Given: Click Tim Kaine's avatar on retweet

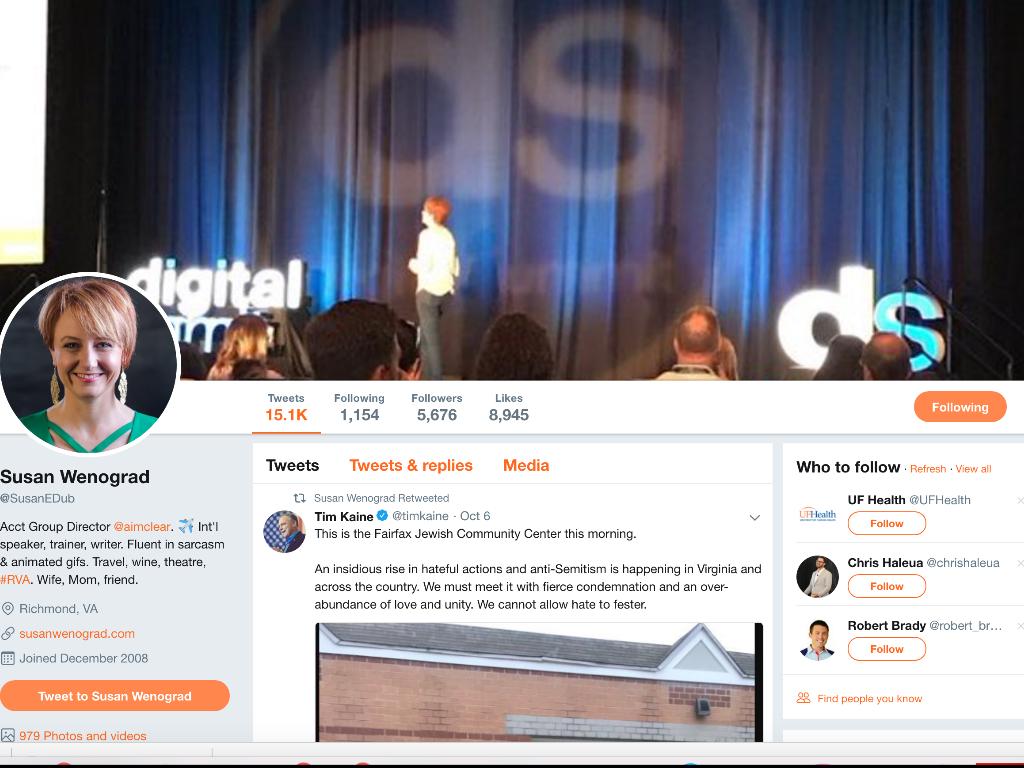Looking at the screenshot, I should [x=284, y=531].
